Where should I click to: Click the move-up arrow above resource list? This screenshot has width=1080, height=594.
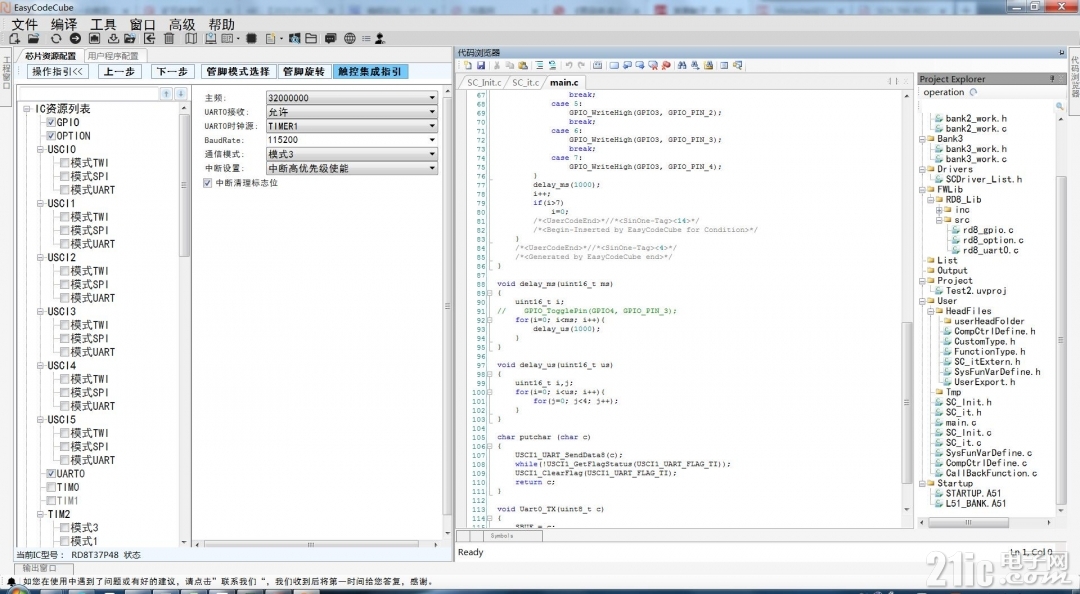tap(166, 94)
